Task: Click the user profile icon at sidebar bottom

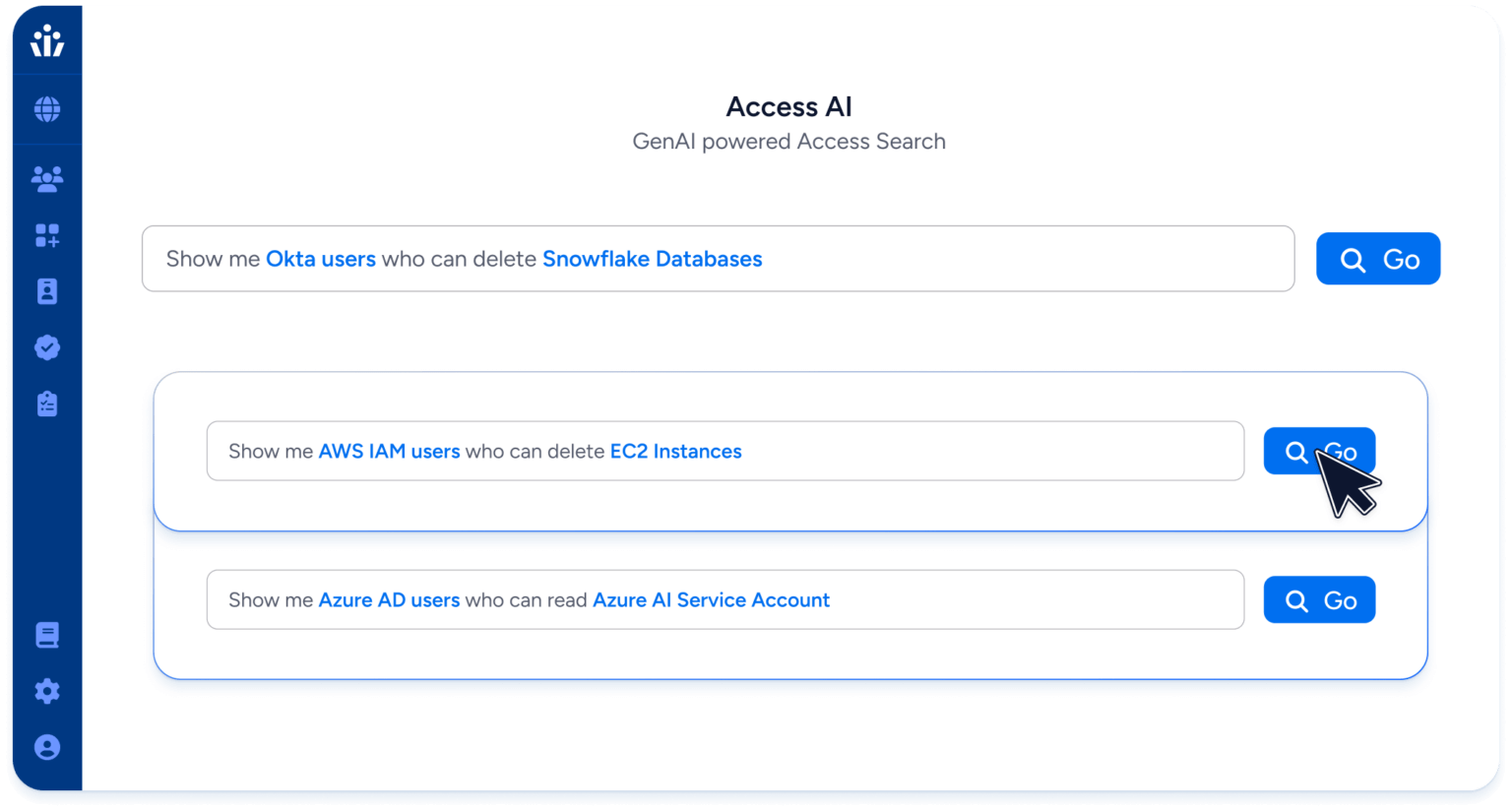Action: [x=46, y=747]
